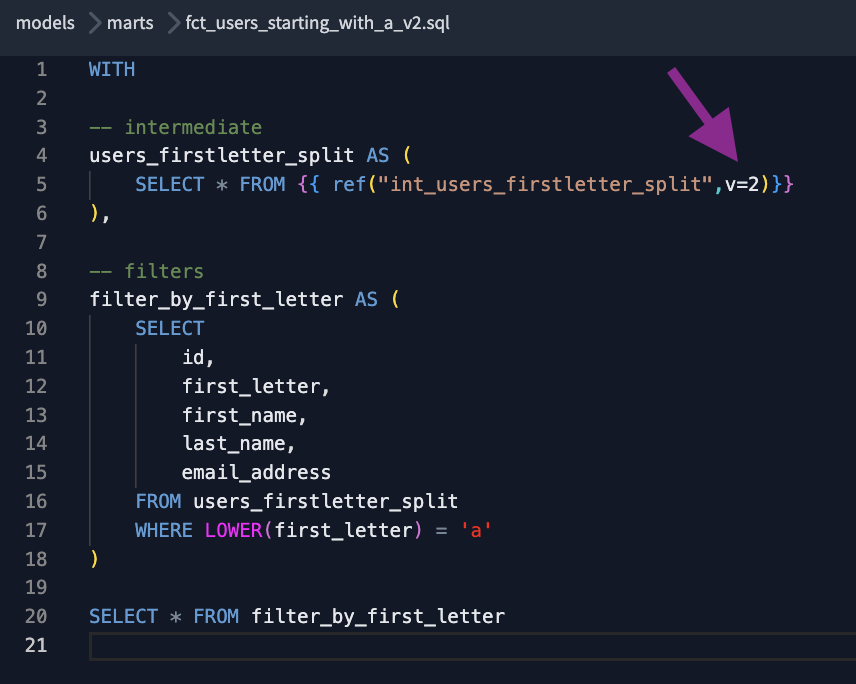Viewport: 856px width, 684px height.
Task: Click the WHERE keyword
Action: (164, 531)
